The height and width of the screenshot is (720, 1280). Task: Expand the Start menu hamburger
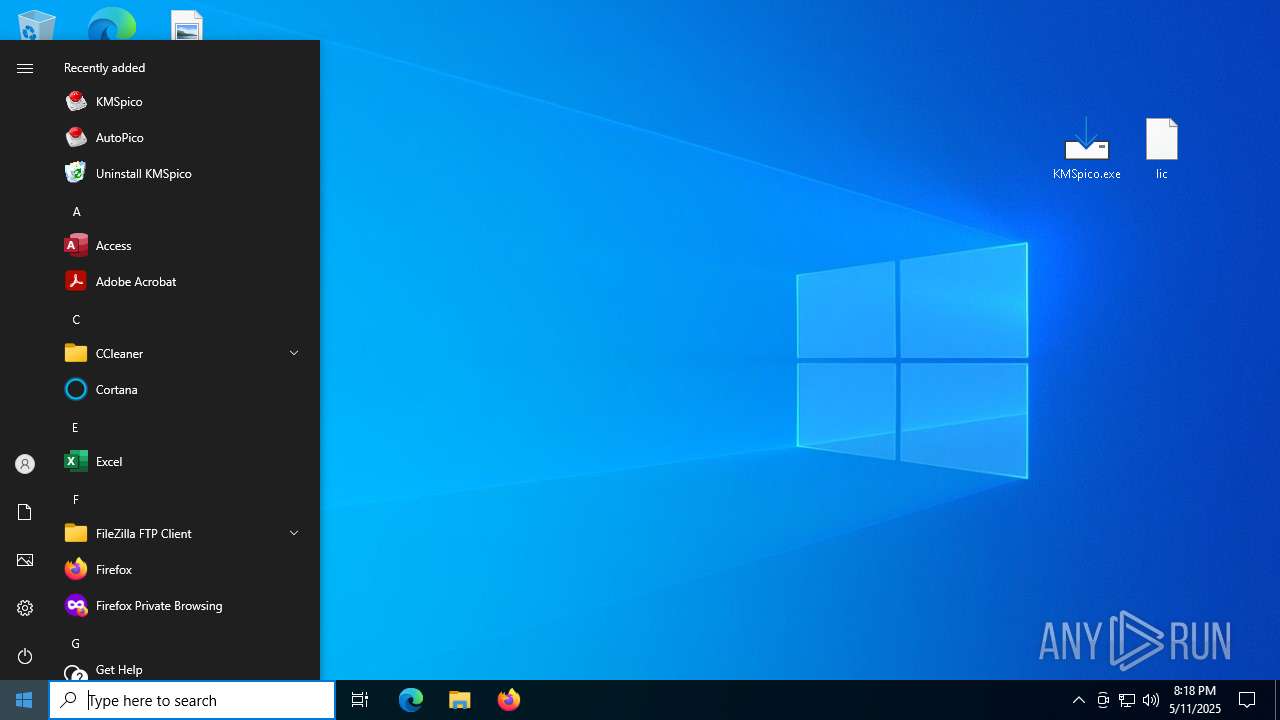coord(25,68)
